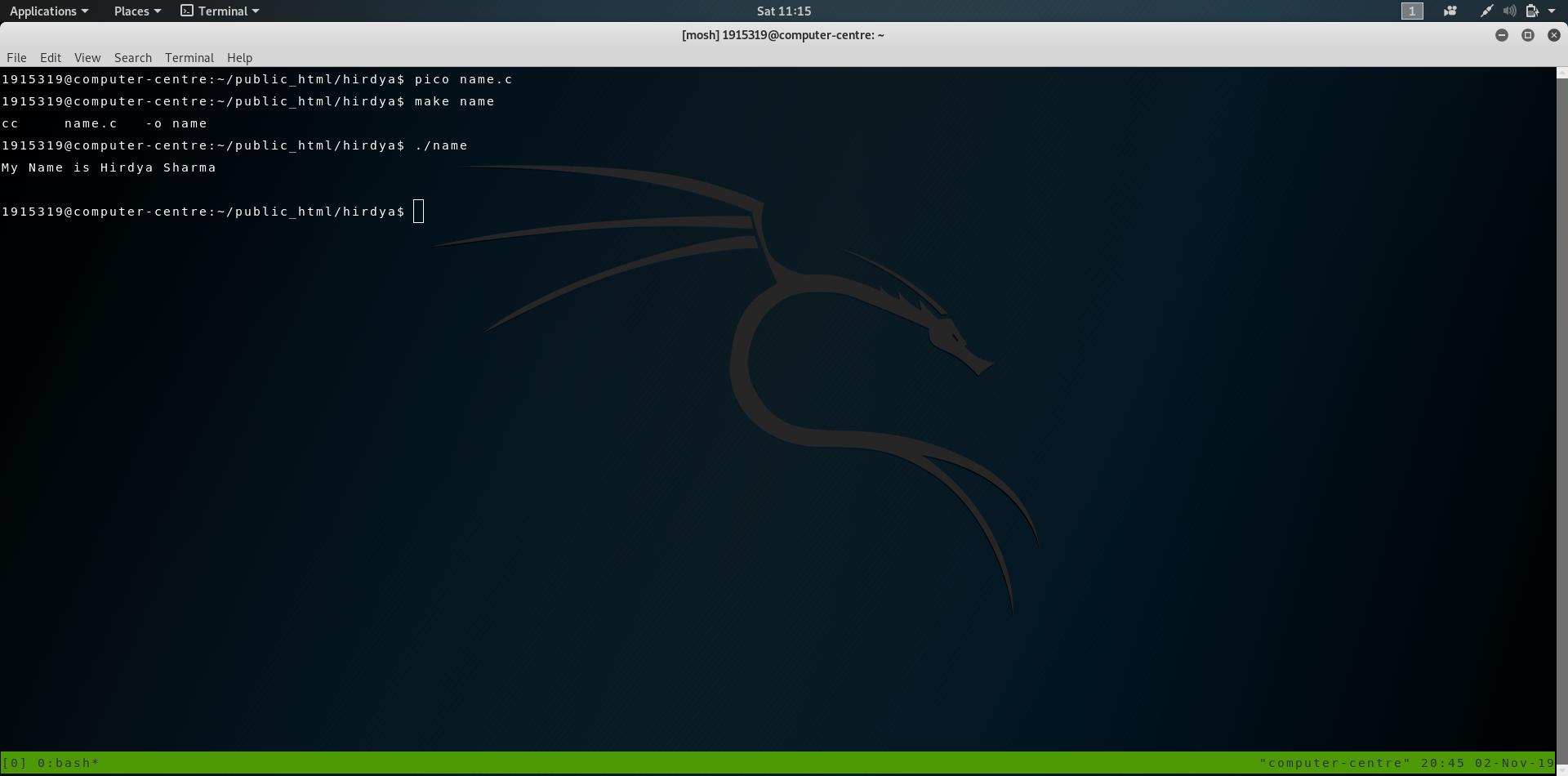1568x776 pixels.
Task: Open the Help menu
Action: tap(239, 57)
